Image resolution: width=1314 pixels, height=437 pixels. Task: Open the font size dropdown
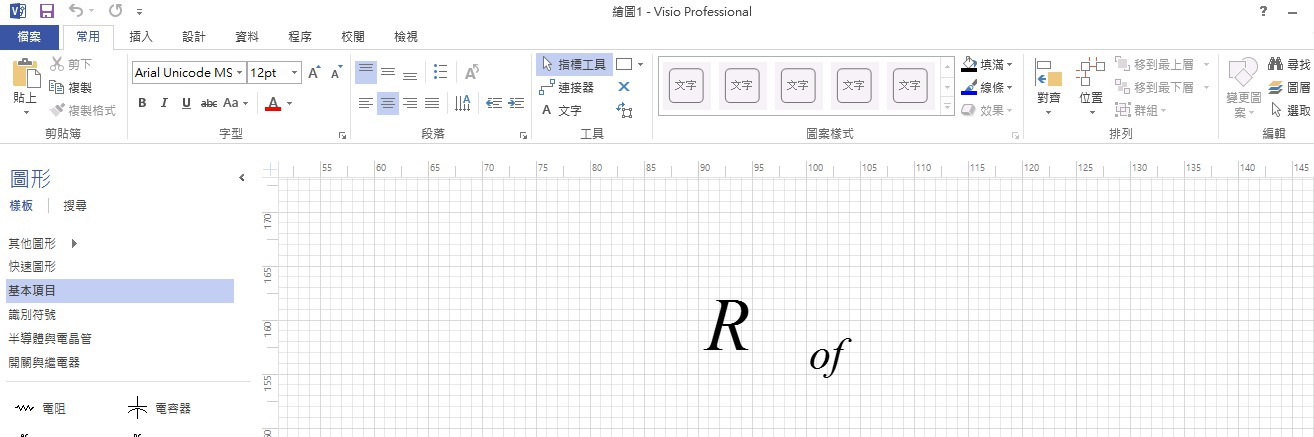pyautogui.click(x=294, y=73)
